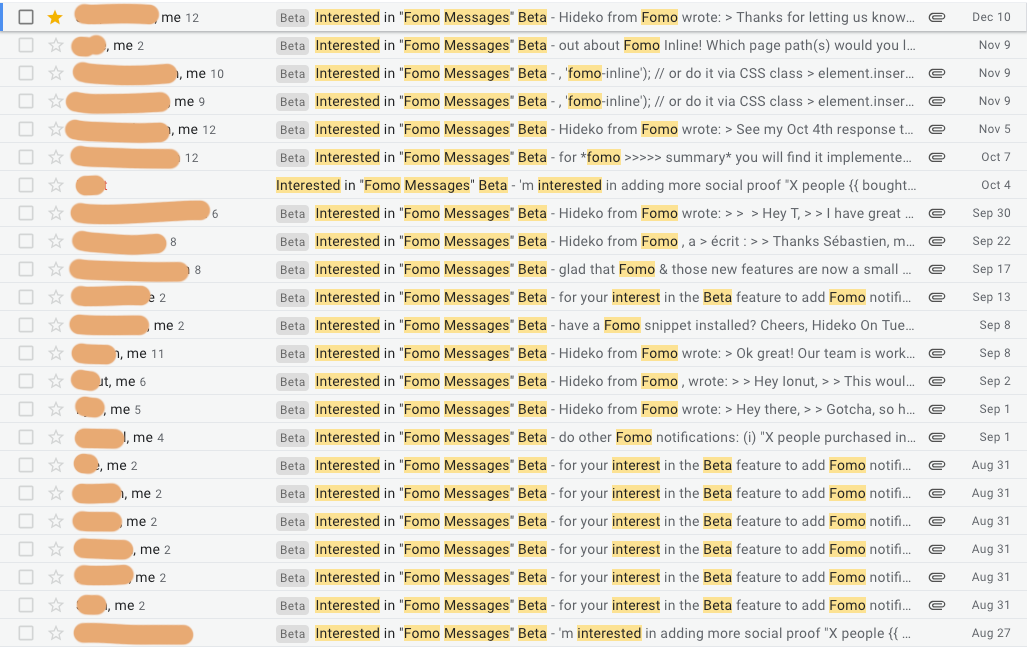Click attachment paperclip on Sep 13 row
Screen dimensions: 1028x647
pos(937,297)
